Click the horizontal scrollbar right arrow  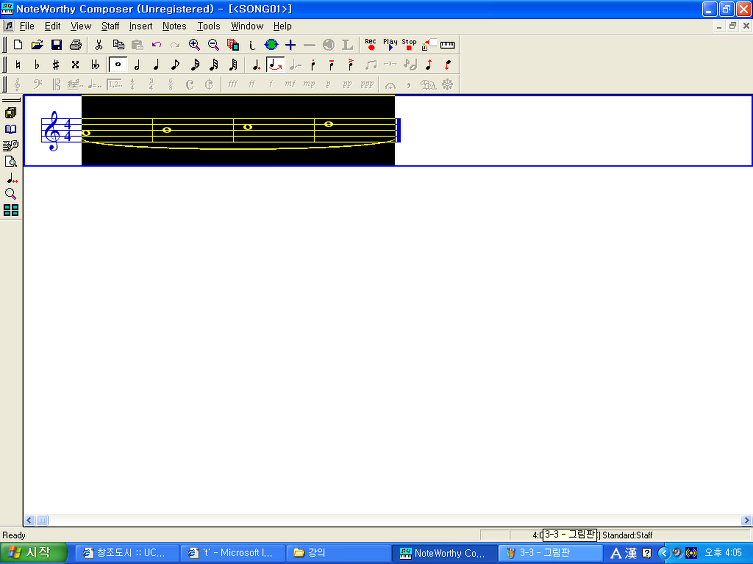[746, 520]
